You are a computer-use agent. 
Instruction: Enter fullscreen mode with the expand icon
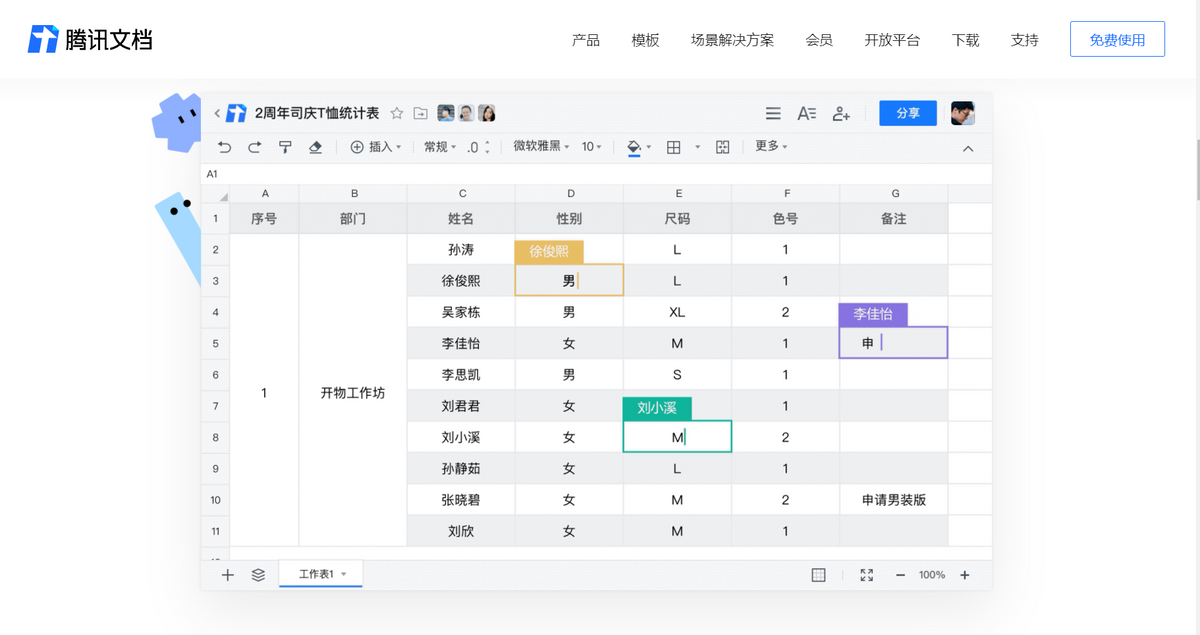coord(867,575)
